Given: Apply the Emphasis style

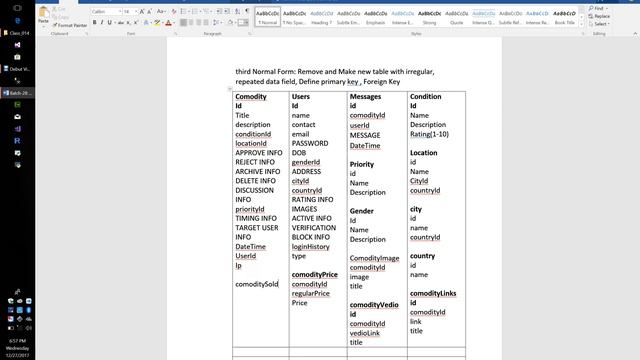Looking at the screenshot, I should click(x=376, y=17).
